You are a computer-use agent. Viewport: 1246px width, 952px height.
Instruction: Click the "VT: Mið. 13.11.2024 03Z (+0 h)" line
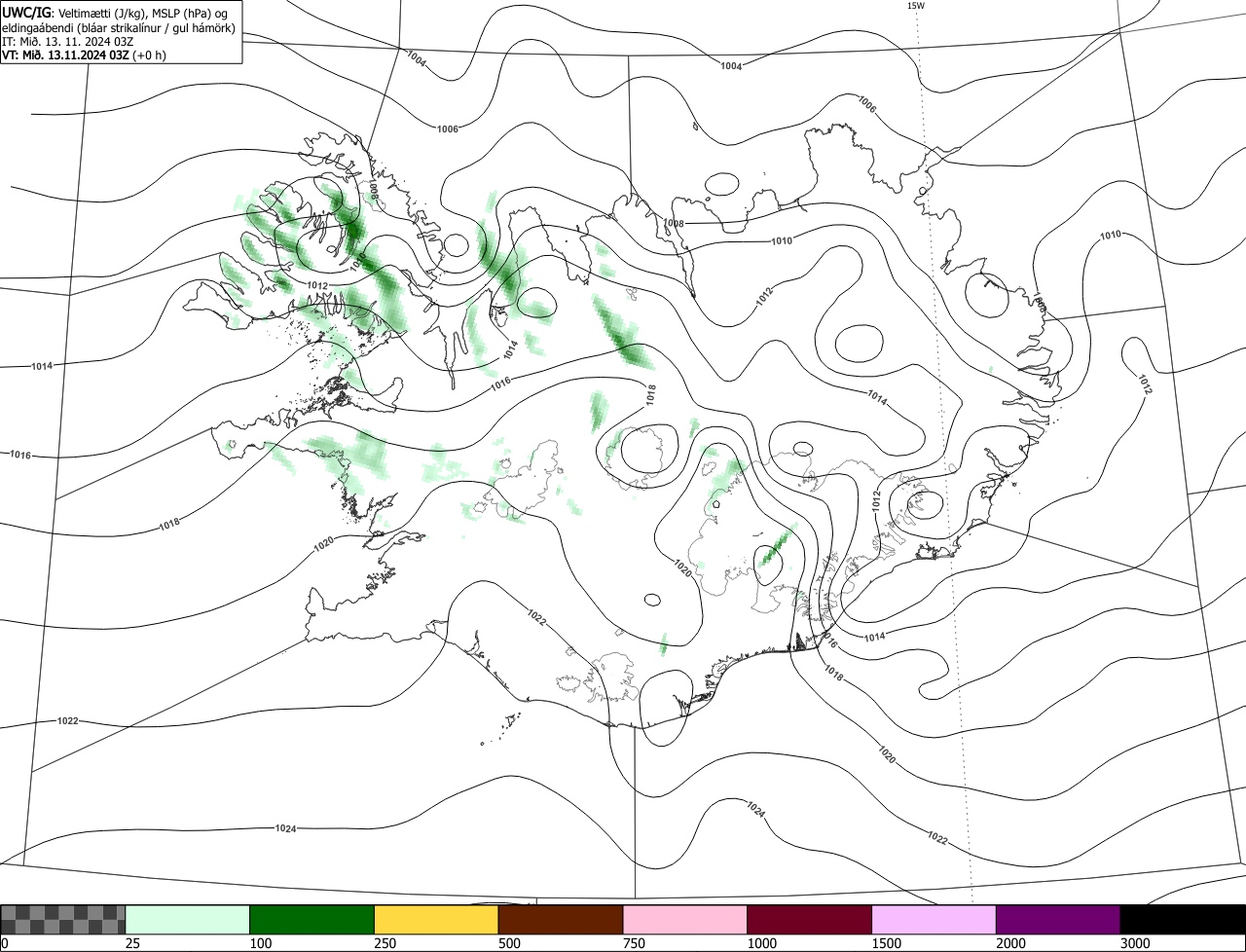coord(84,55)
